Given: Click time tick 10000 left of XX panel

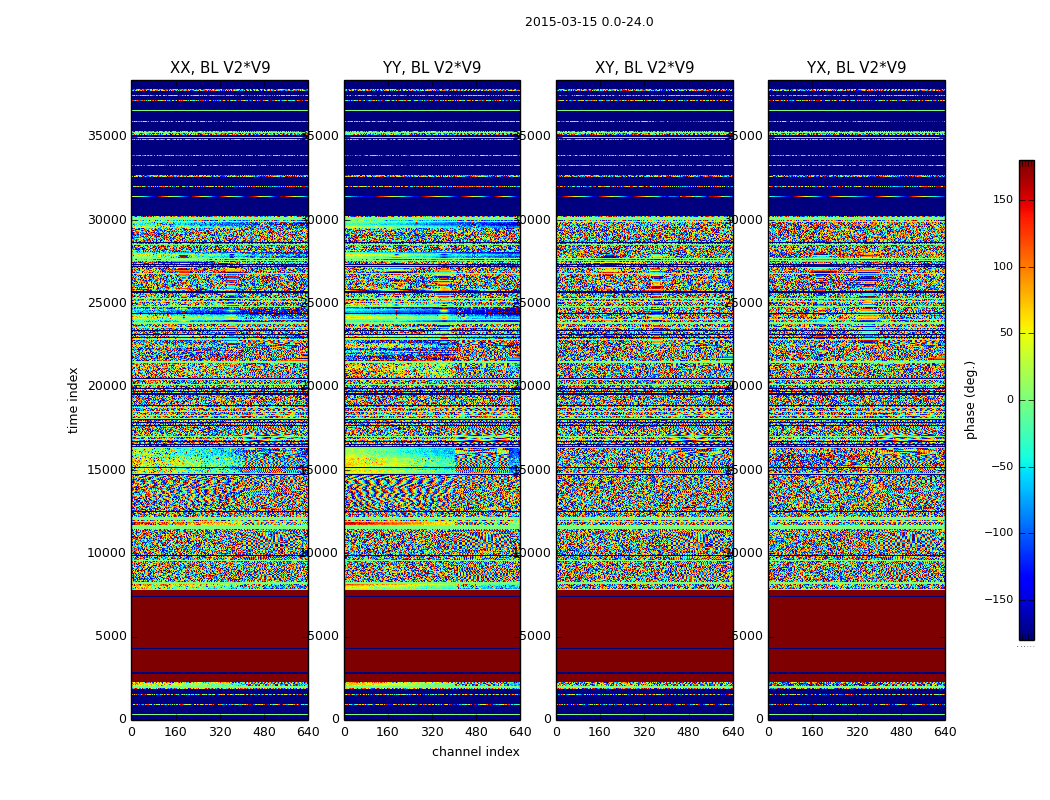Looking at the screenshot, I should coord(107,552).
